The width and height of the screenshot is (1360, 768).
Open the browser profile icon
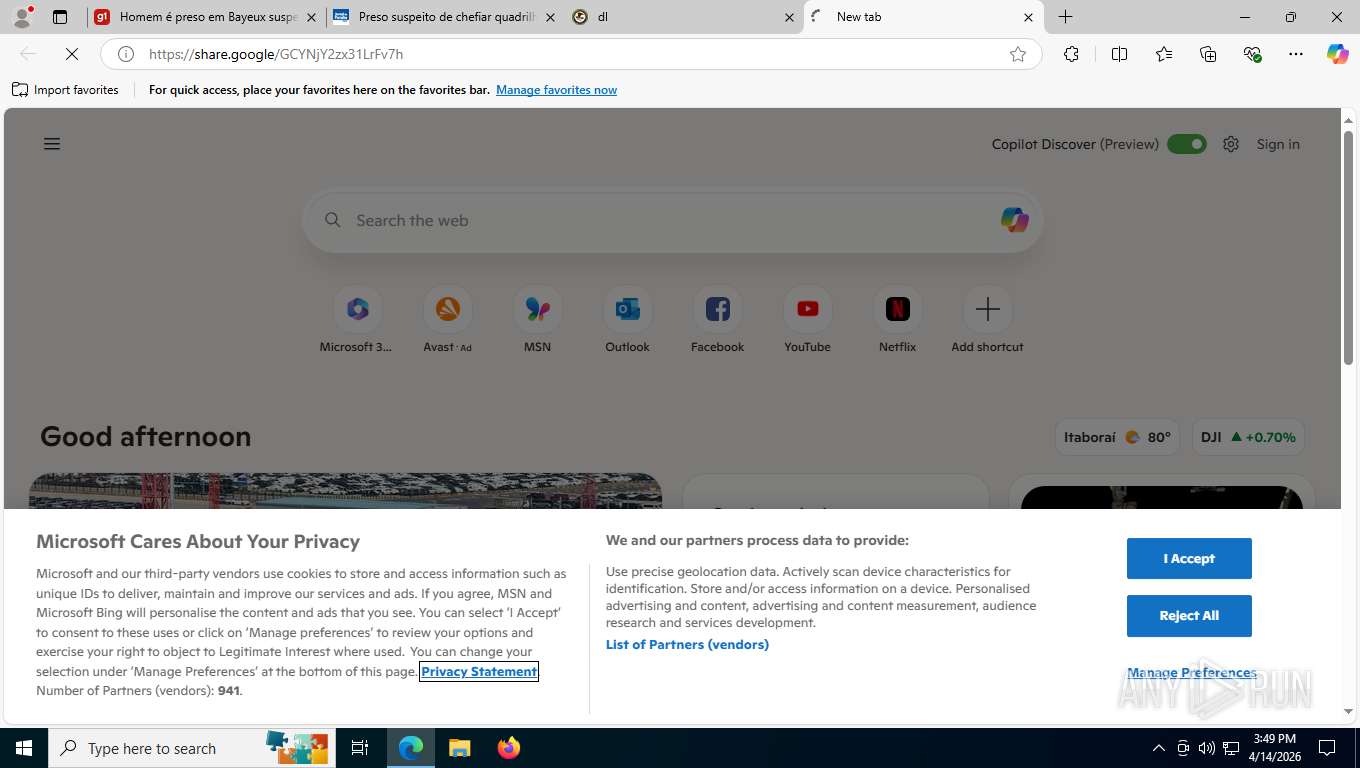click(22, 17)
